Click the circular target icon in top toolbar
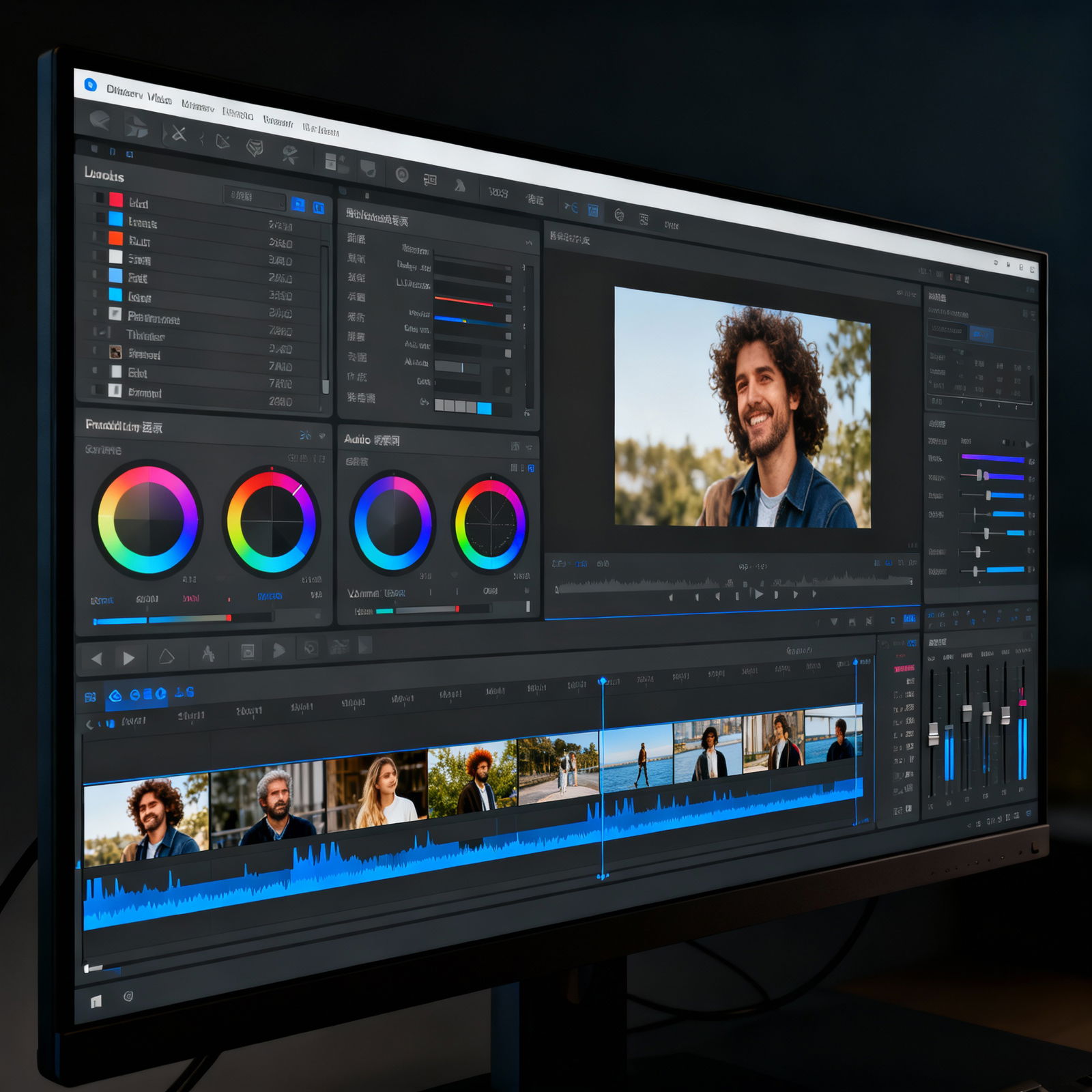This screenshot has height=1092, width=1092. point(402,175)
